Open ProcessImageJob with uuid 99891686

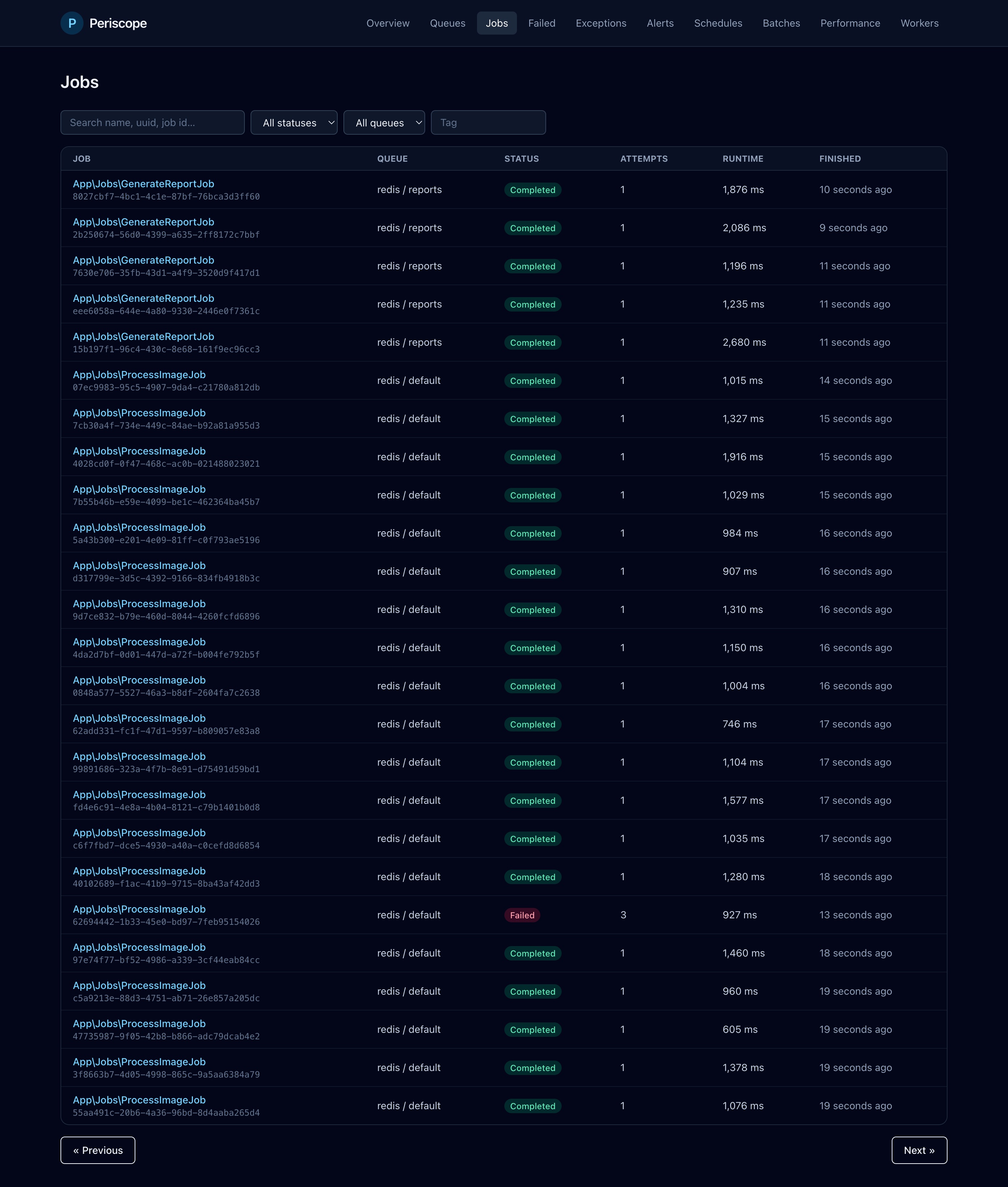tap(139, 756)
